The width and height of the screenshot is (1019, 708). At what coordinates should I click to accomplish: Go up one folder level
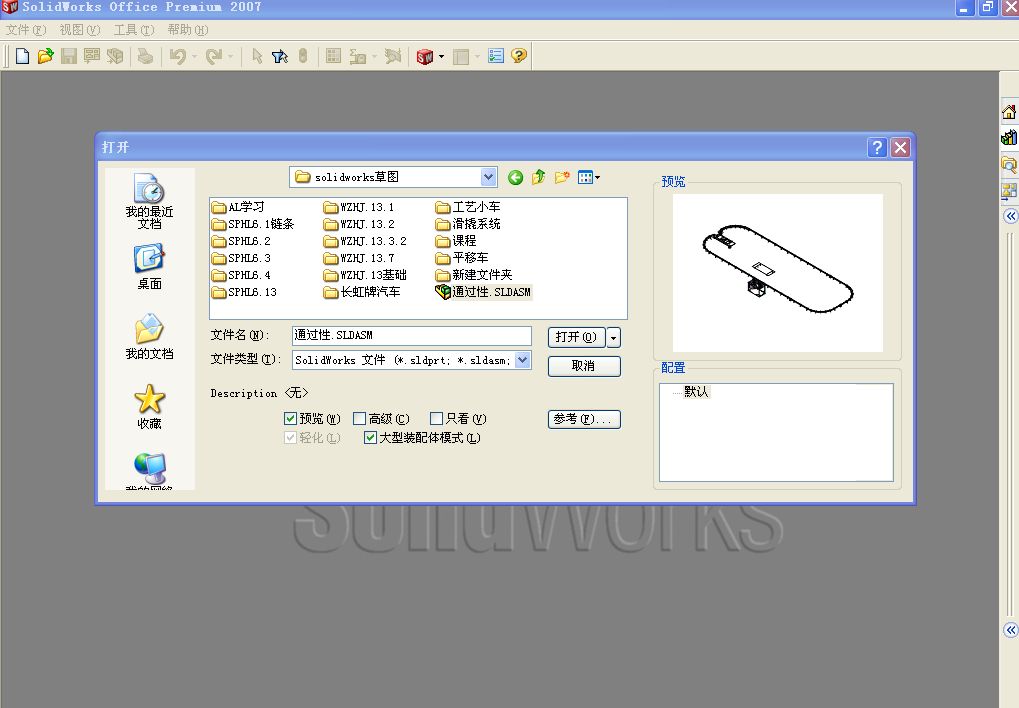click(539, 177)
